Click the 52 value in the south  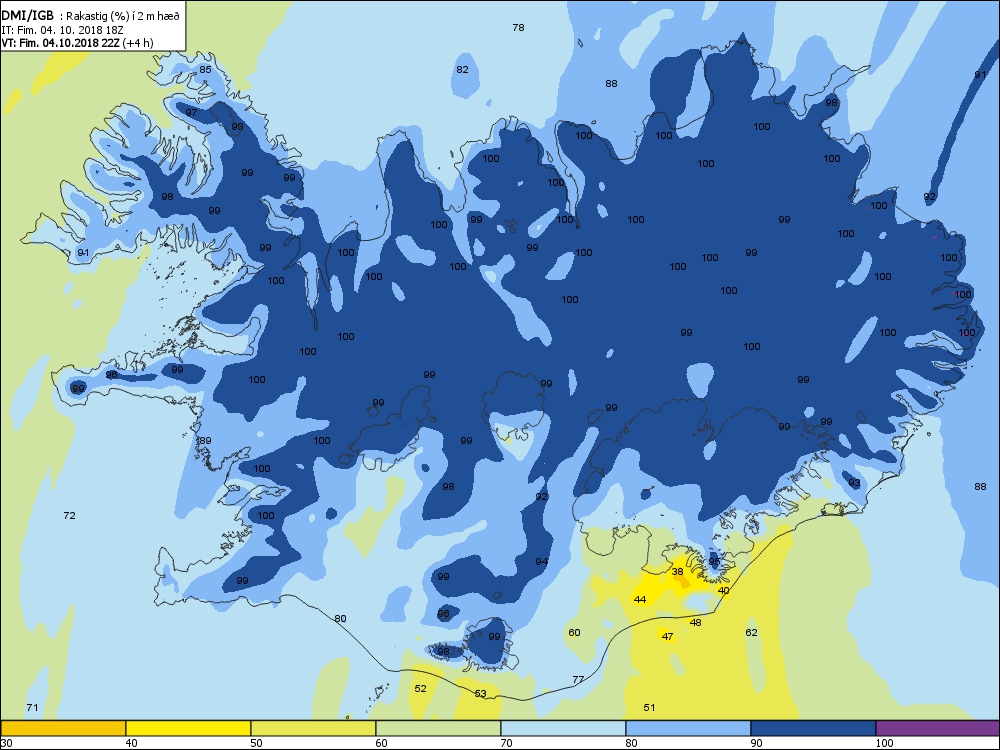(420, 689)
